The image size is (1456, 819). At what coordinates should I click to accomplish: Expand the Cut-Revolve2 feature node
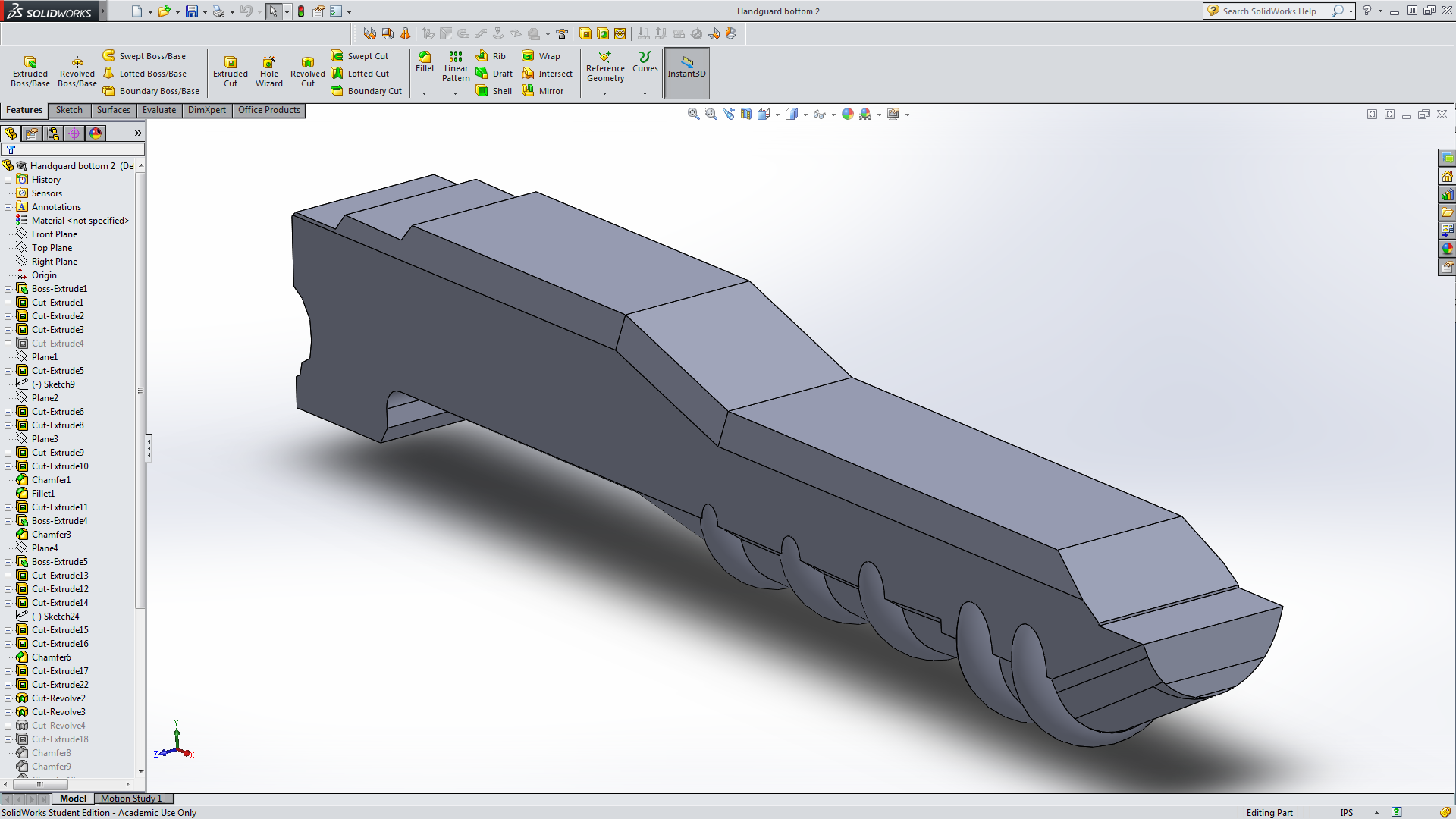8,698
